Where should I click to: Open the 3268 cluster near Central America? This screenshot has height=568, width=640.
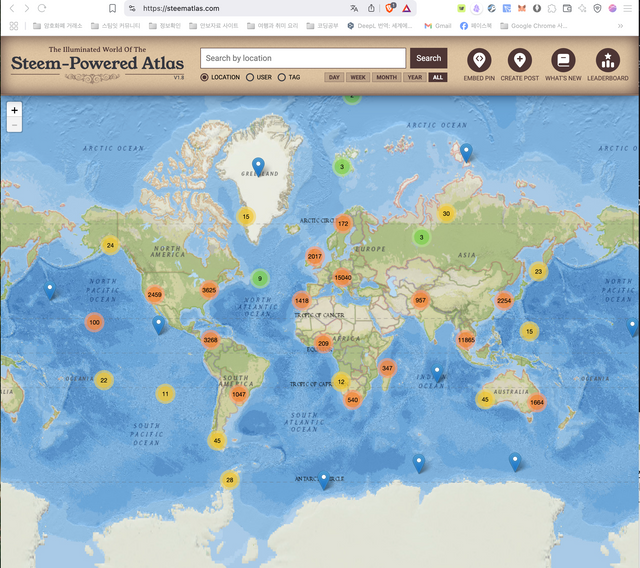pos(210,339)
